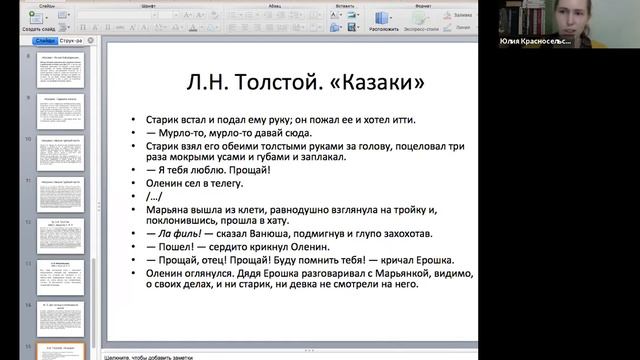Screen dimensions: 640x360
Task: Click the clear formatting icon
Action: (x=214, y=15)
